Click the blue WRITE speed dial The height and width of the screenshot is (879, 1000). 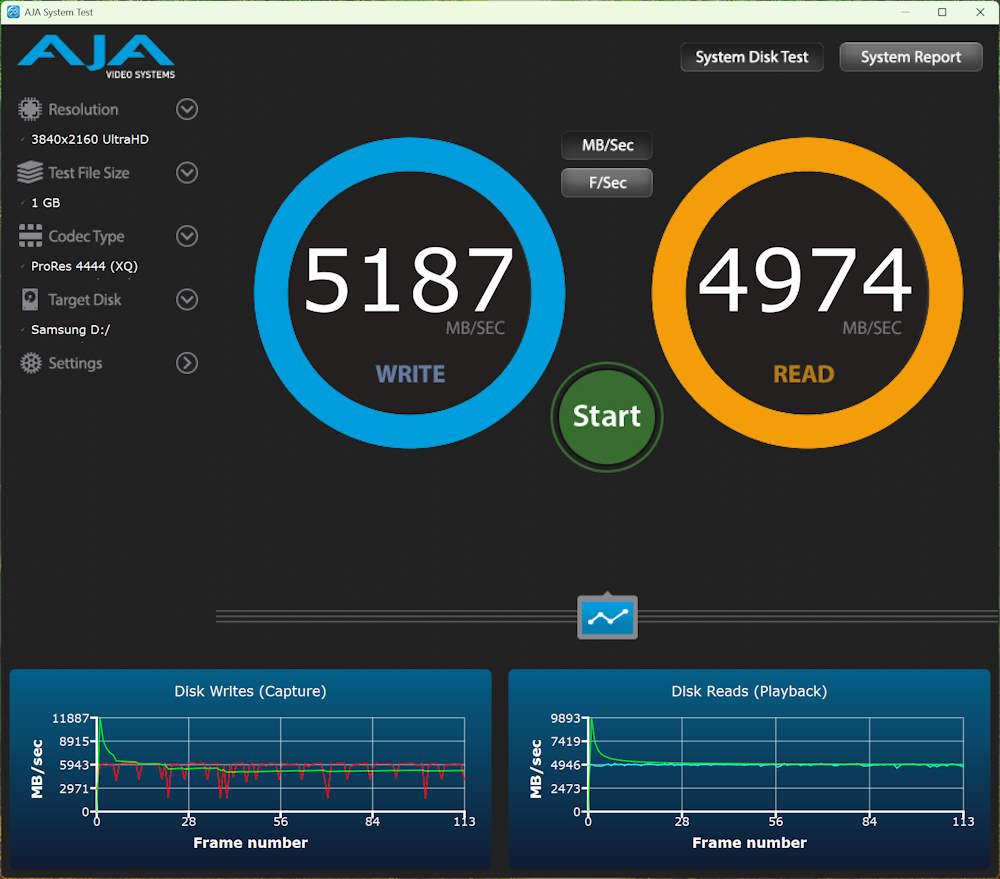[x=410, y=290]
